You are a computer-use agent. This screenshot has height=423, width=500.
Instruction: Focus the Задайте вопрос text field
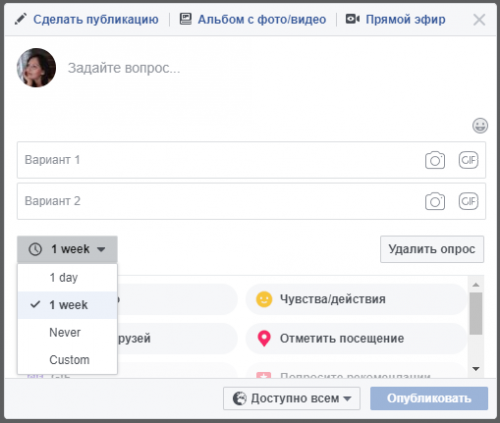click(x=124, y=68)
